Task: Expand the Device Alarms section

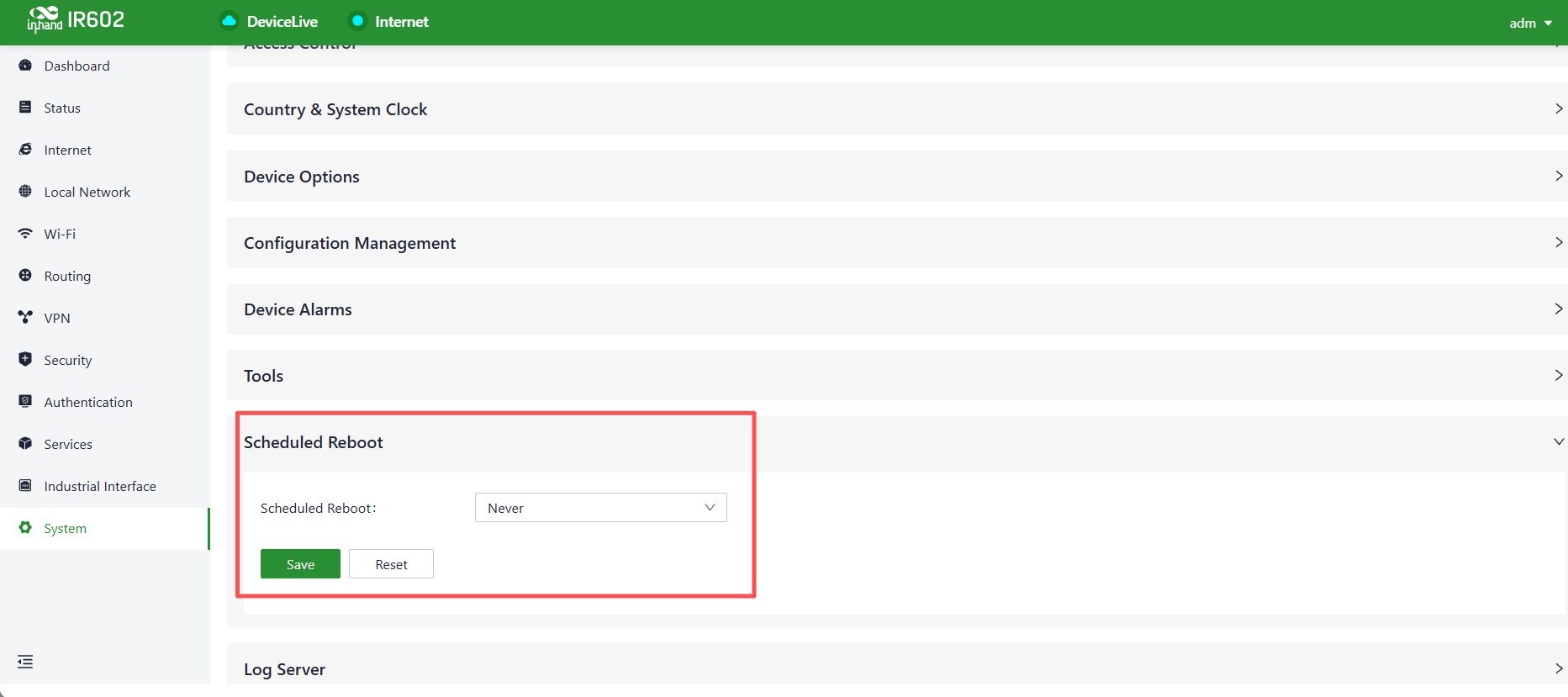Action: (x=897, y=309)
